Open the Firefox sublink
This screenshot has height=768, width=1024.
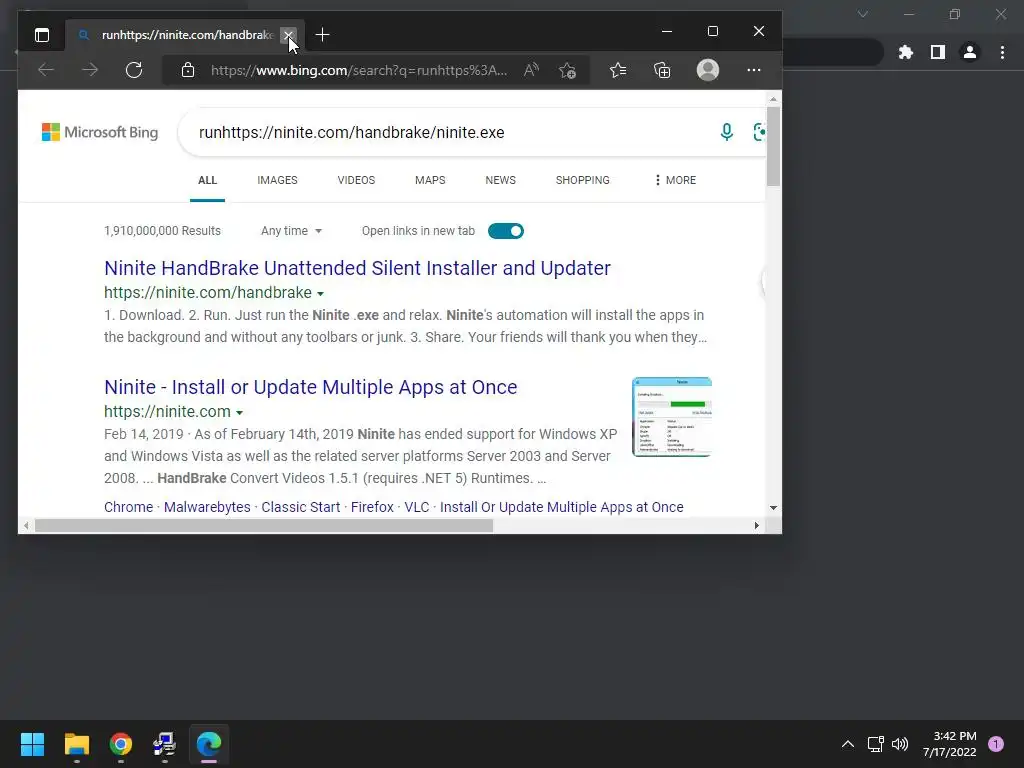372,507
